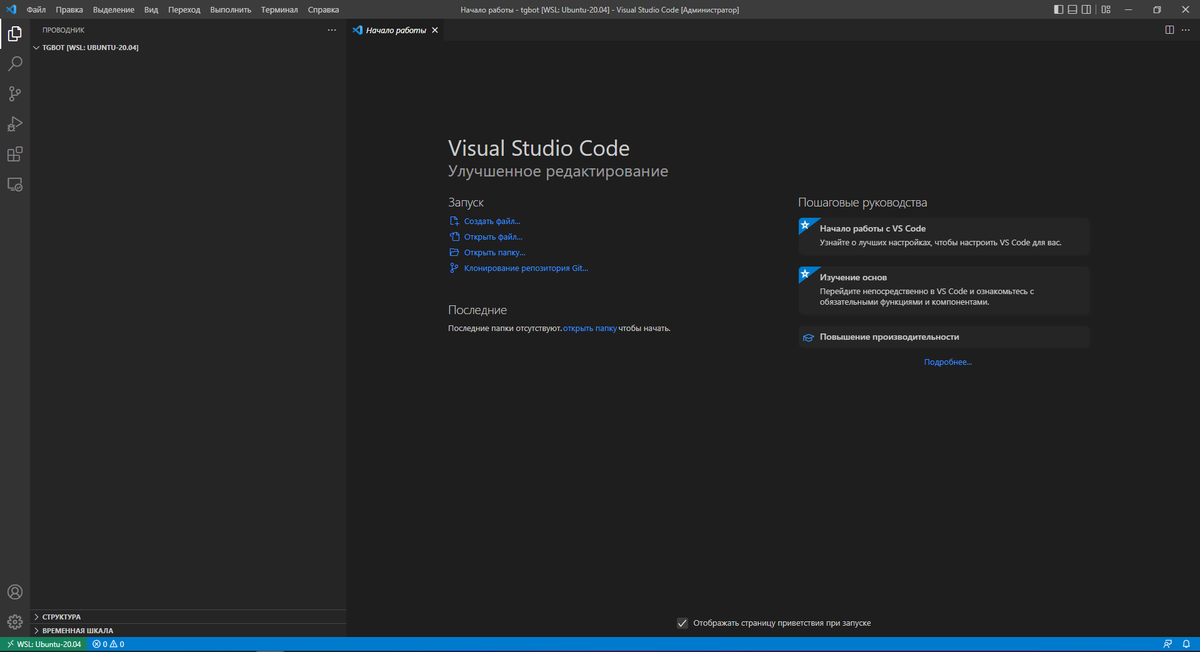The image size is (1200, 652).
Task: Open the Explorer views menu via ellipsis
Action: tap(331, 30)
